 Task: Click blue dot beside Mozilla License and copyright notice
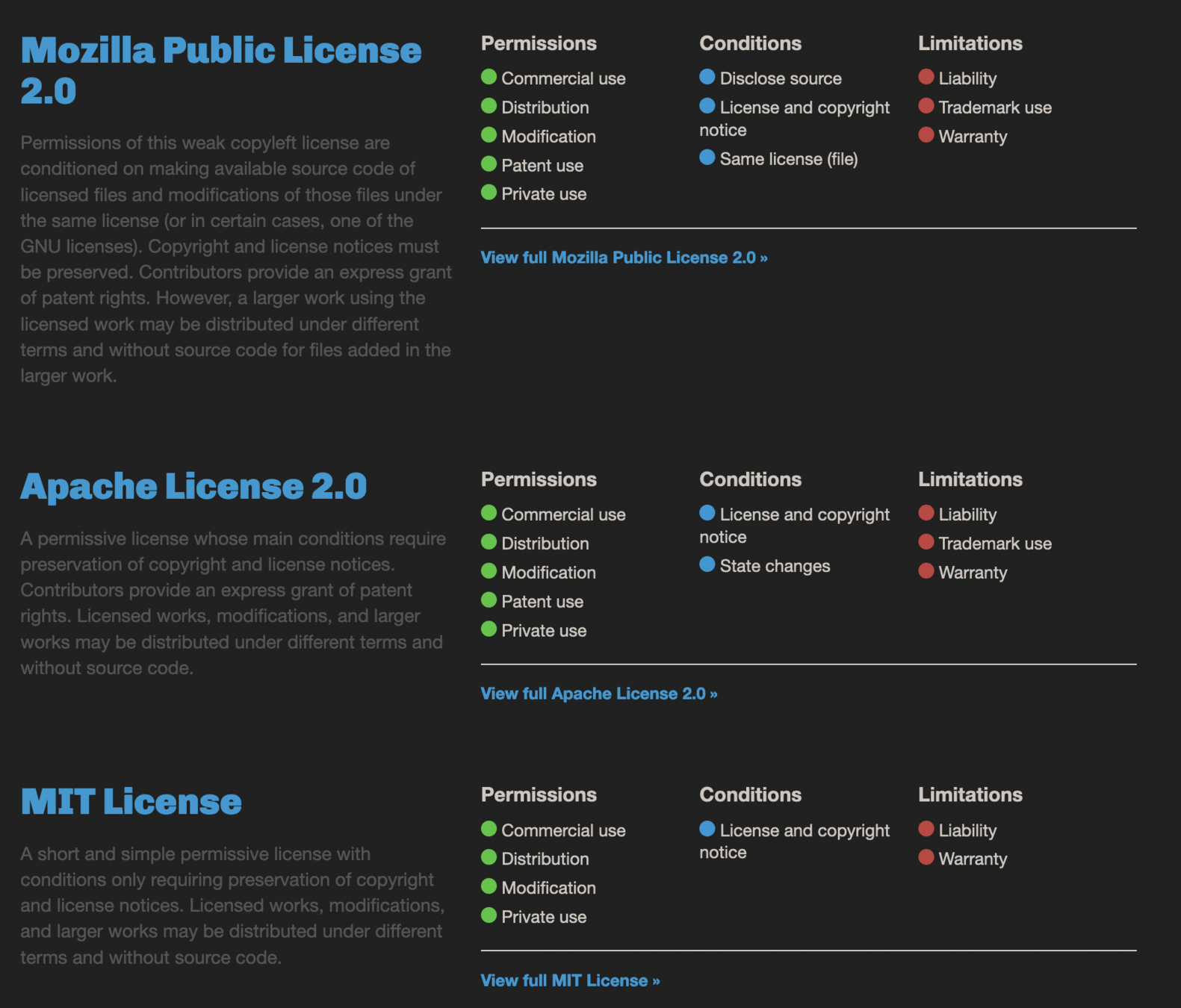pyautogui.click(x=707, y=106)
